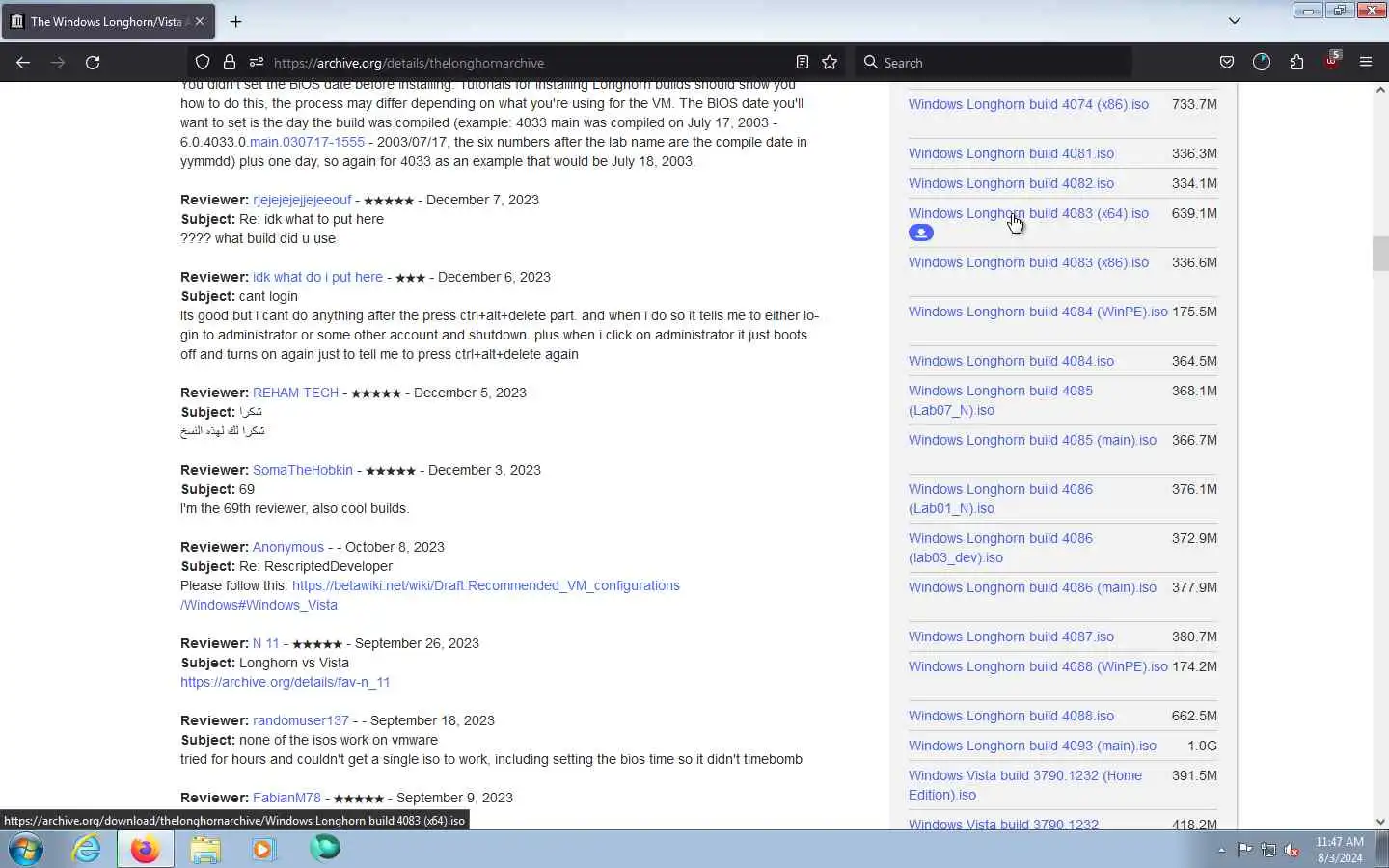Bookmark this page with the star icon

click(x=830, y=63)
